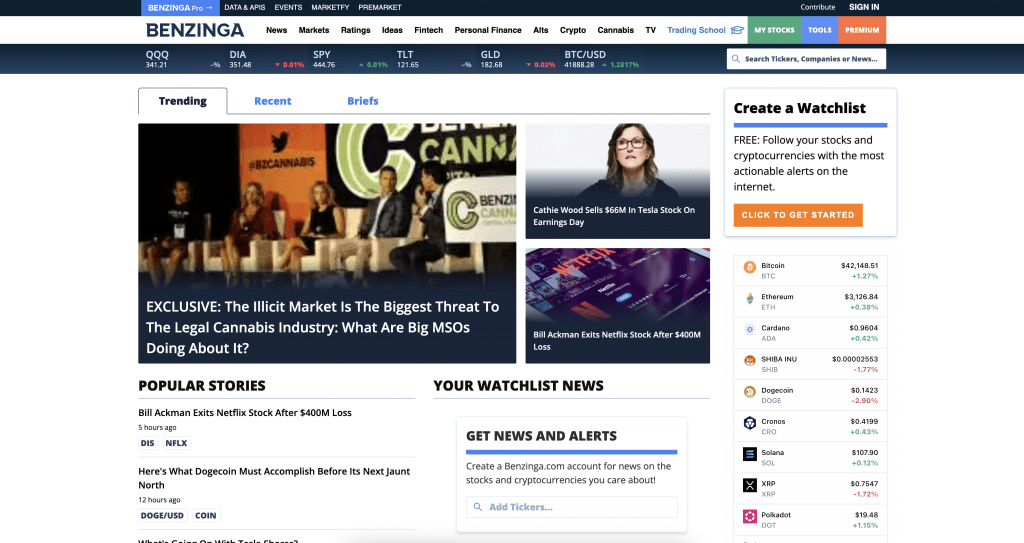Click the Bitcoin price $42,148.51
This screenshot has height=543, width=1024.
(859, 265)
